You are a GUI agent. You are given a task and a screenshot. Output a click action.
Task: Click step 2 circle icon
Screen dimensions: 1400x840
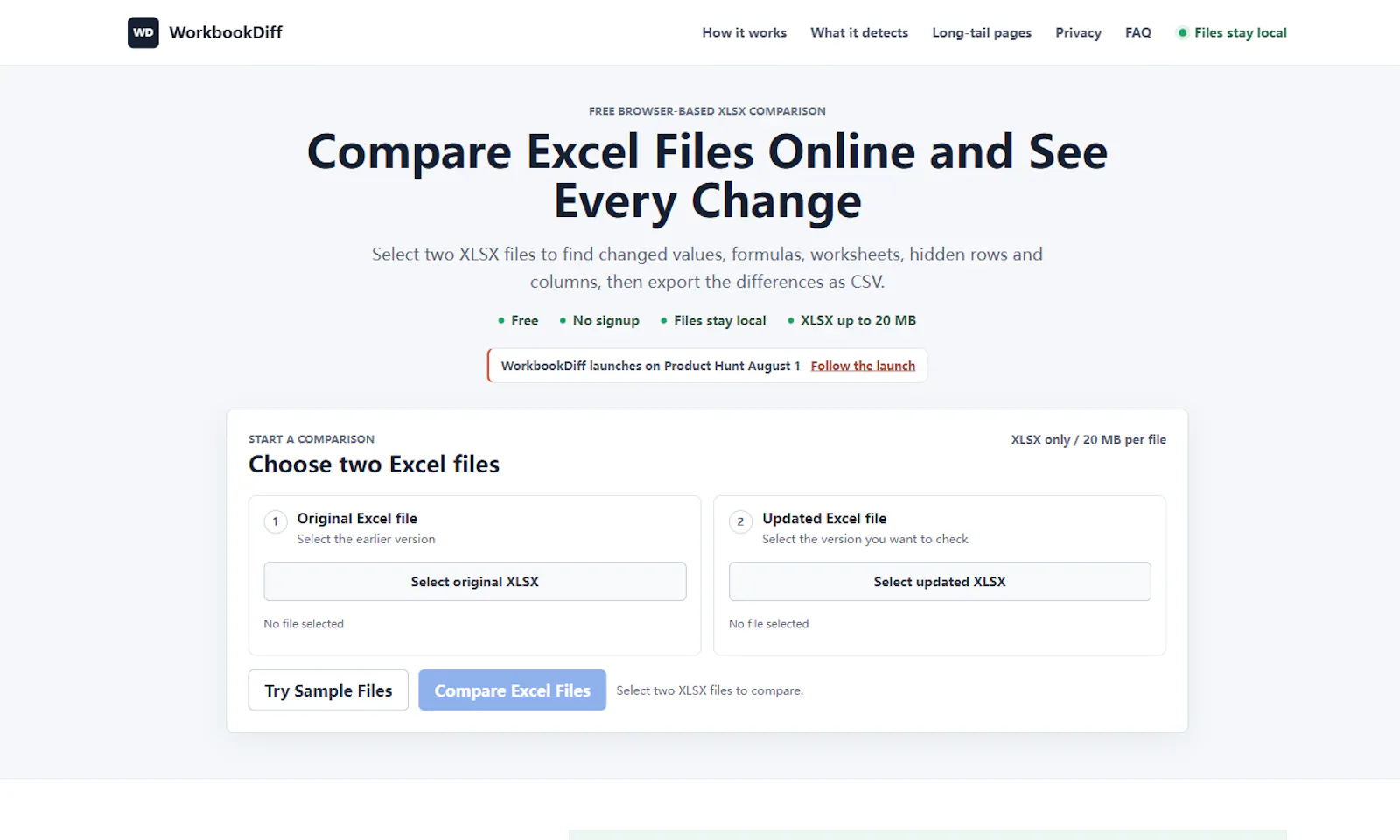coord(740,521)
